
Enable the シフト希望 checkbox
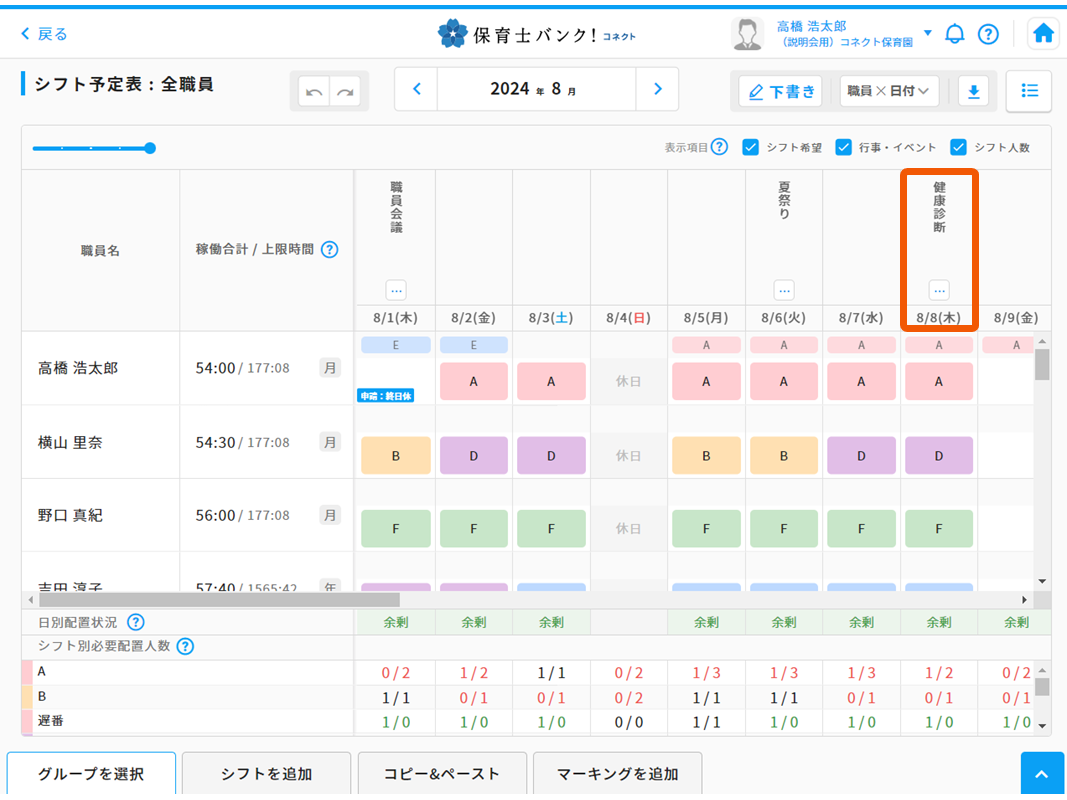point(750,147)
